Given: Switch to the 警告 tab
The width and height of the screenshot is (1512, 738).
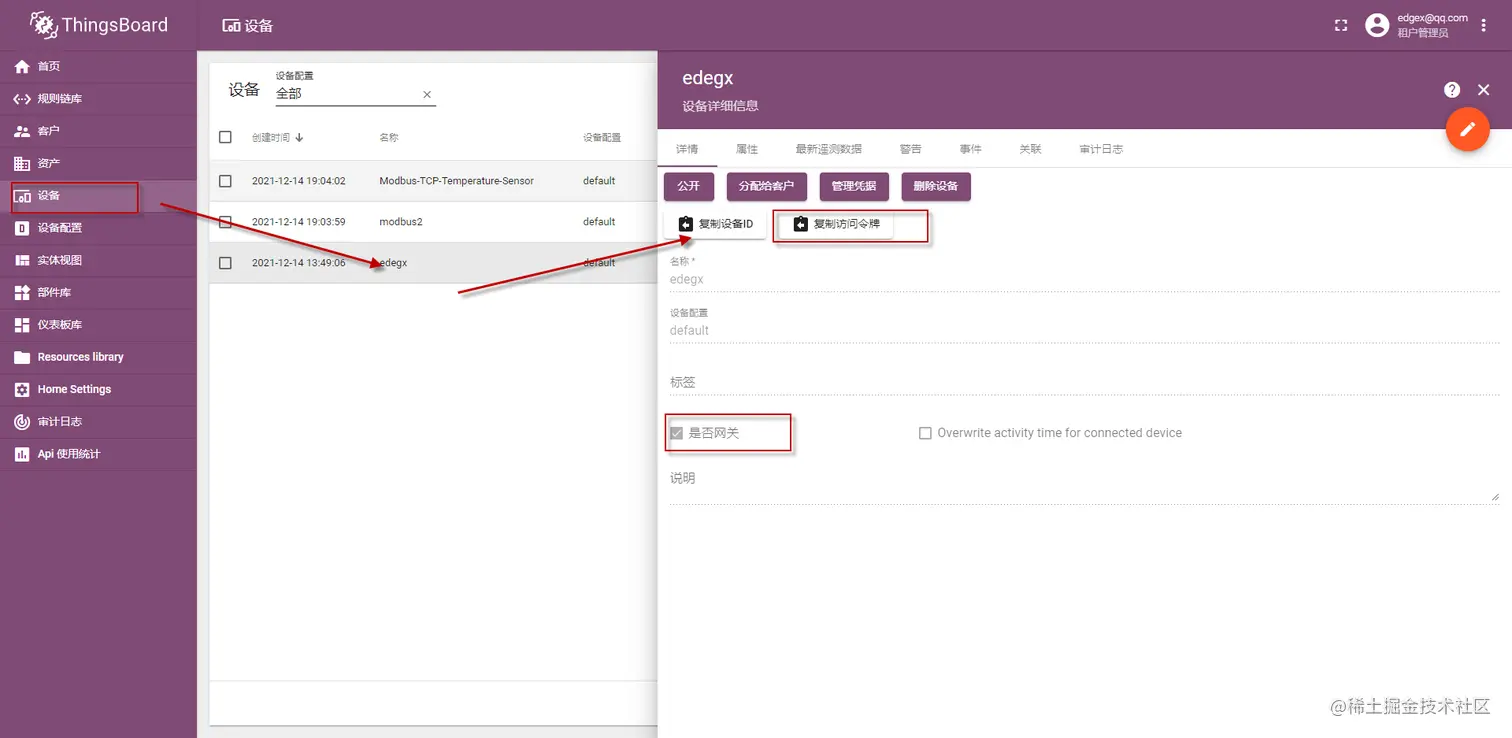Looking at the screenshot, I should (910, 149).
